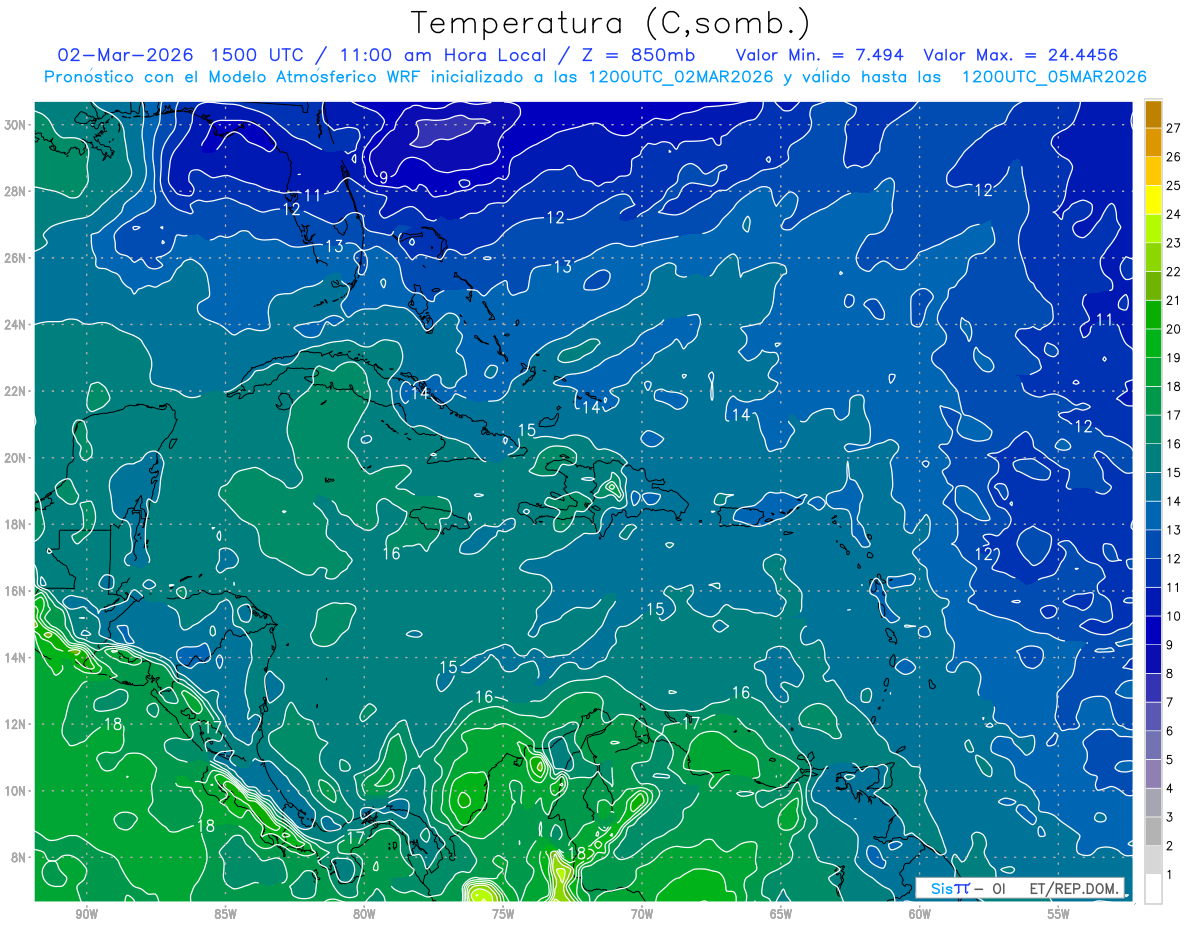Click the color scale label '16'
The height and width of the screenshot is (927, 1200).
tap(1174, 444)
